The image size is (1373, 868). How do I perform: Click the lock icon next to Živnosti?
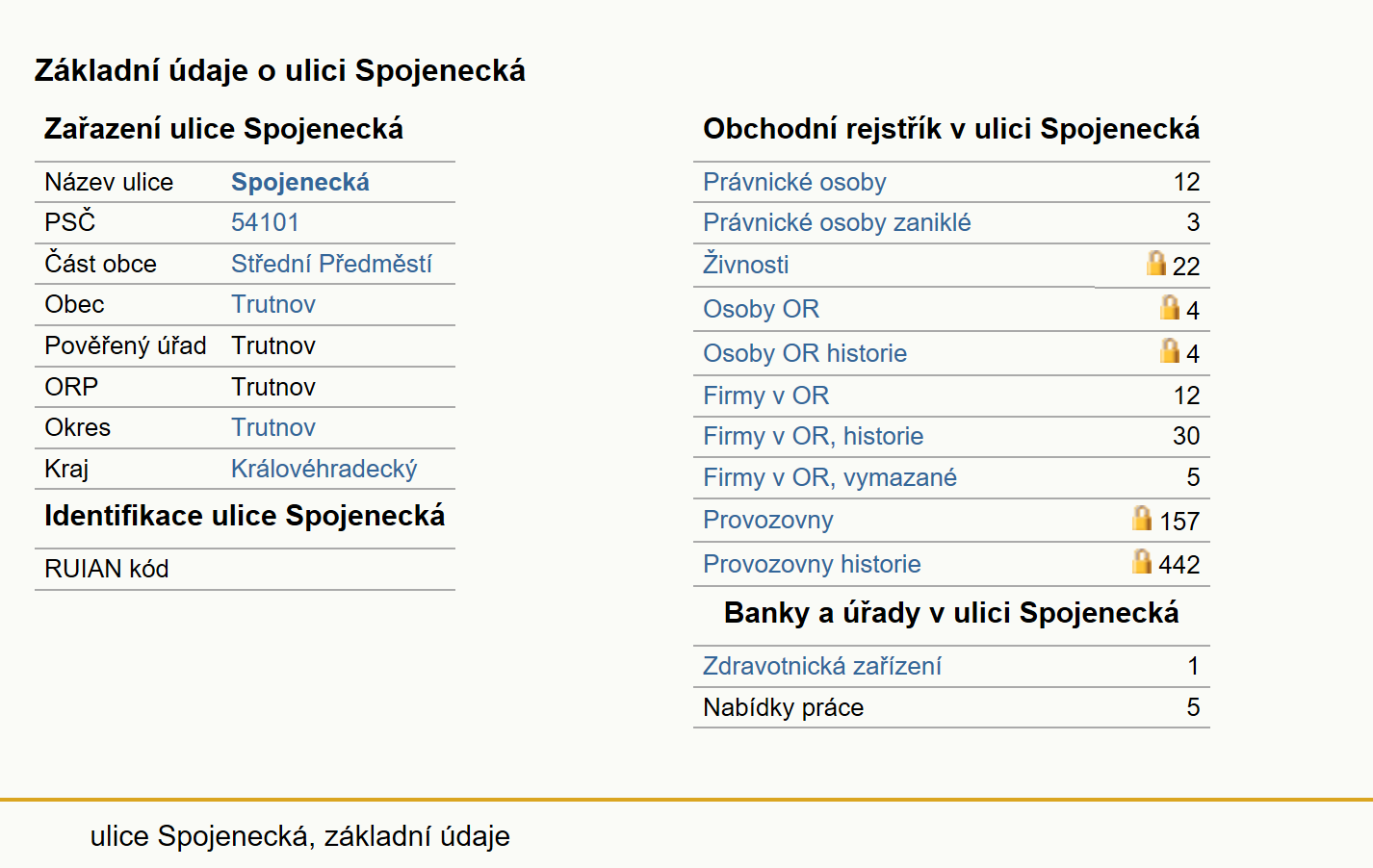[x=1156, y=263]
